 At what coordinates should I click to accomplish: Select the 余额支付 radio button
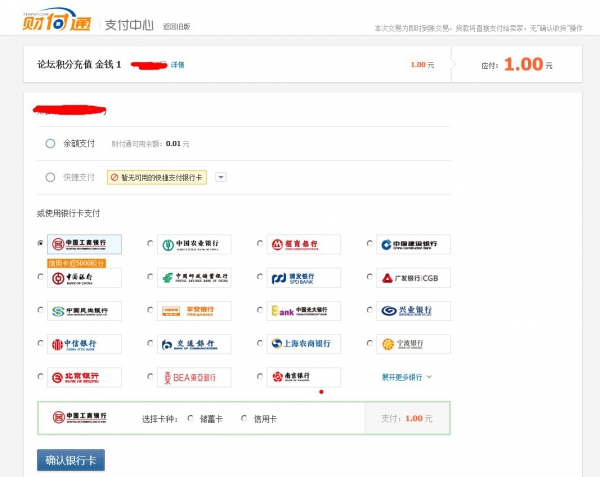pos(50,143)
